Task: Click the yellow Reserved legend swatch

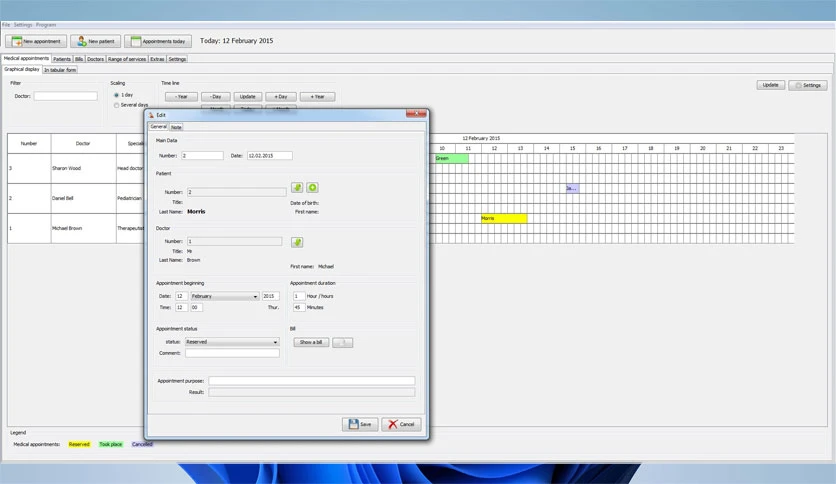Action: tap(79, 444)
